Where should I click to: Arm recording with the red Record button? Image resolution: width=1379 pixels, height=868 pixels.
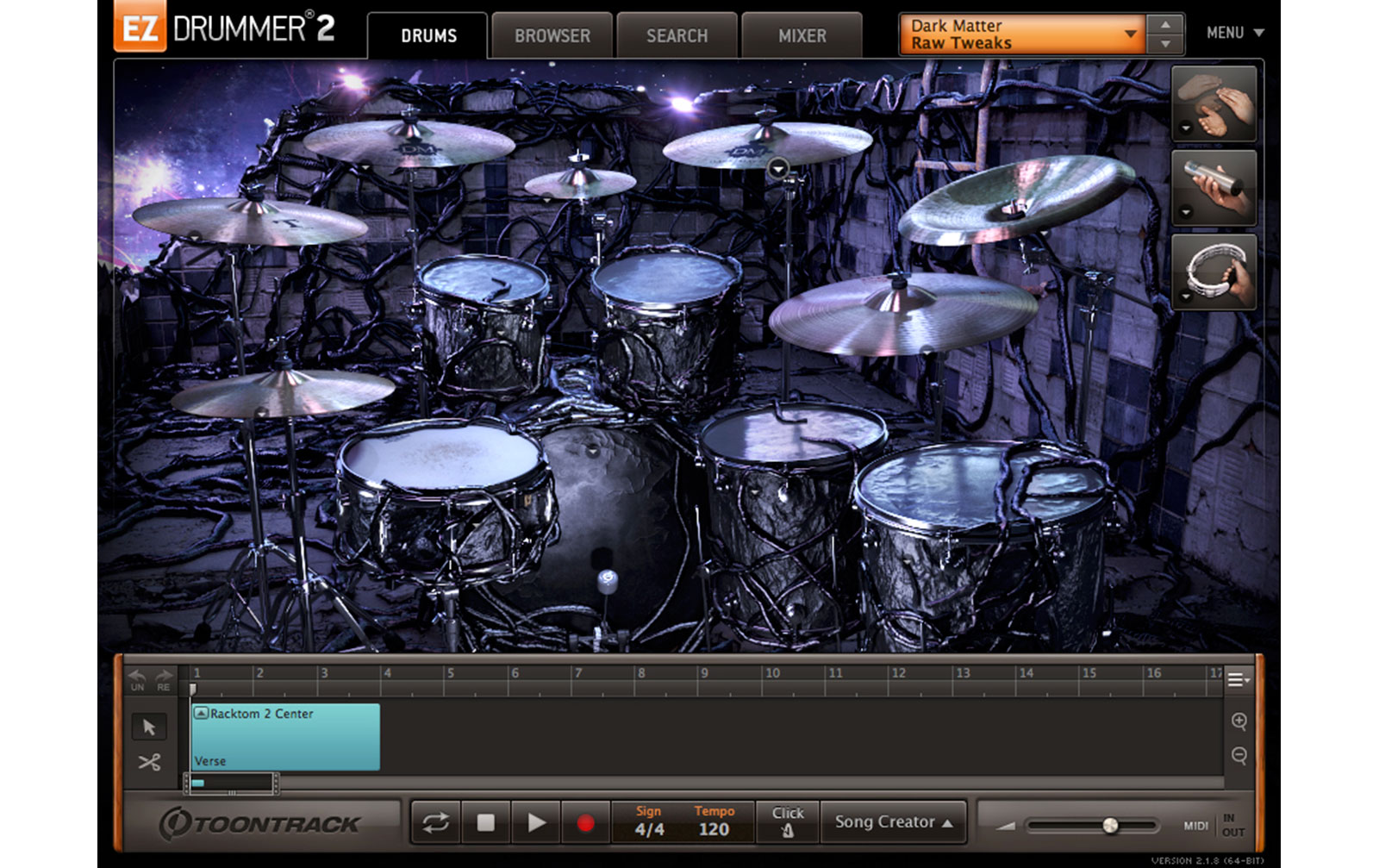click(x=585, y=823)
